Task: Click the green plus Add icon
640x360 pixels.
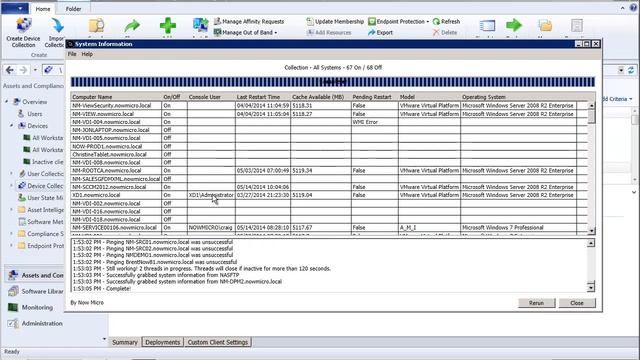Action: pos(168,25)
